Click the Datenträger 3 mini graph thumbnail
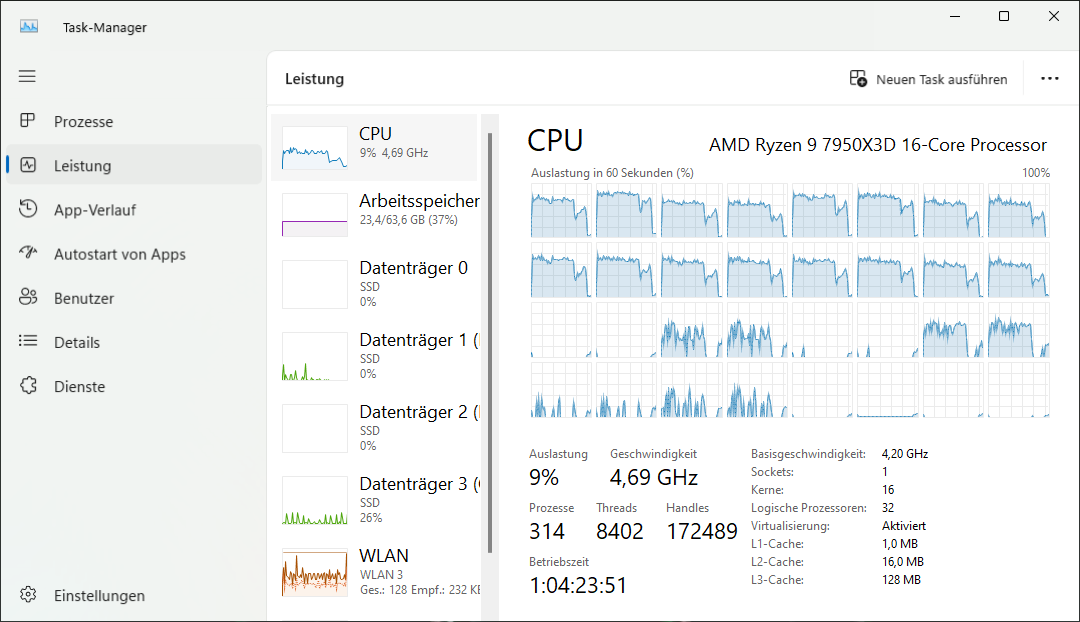 point(315,500)
